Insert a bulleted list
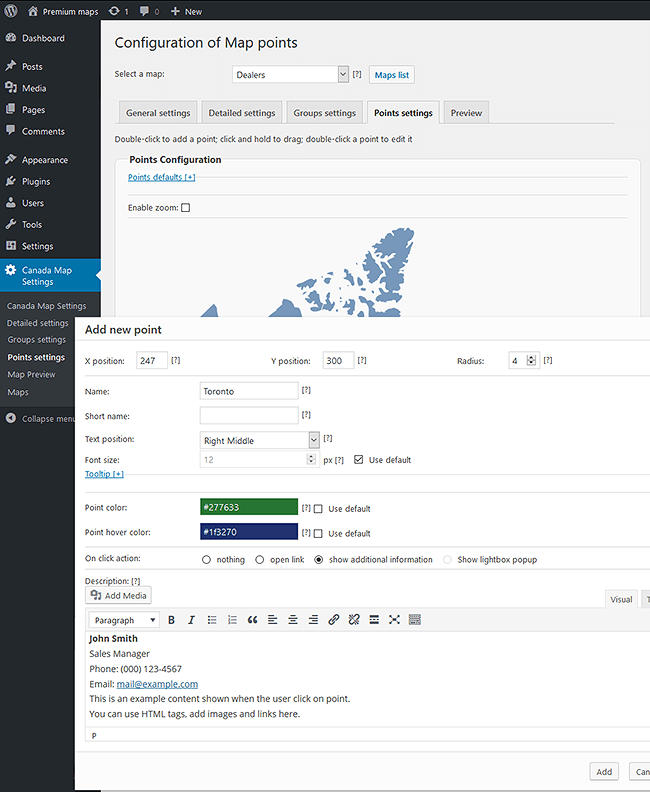The image size is (650, 792). coord(212,620)
